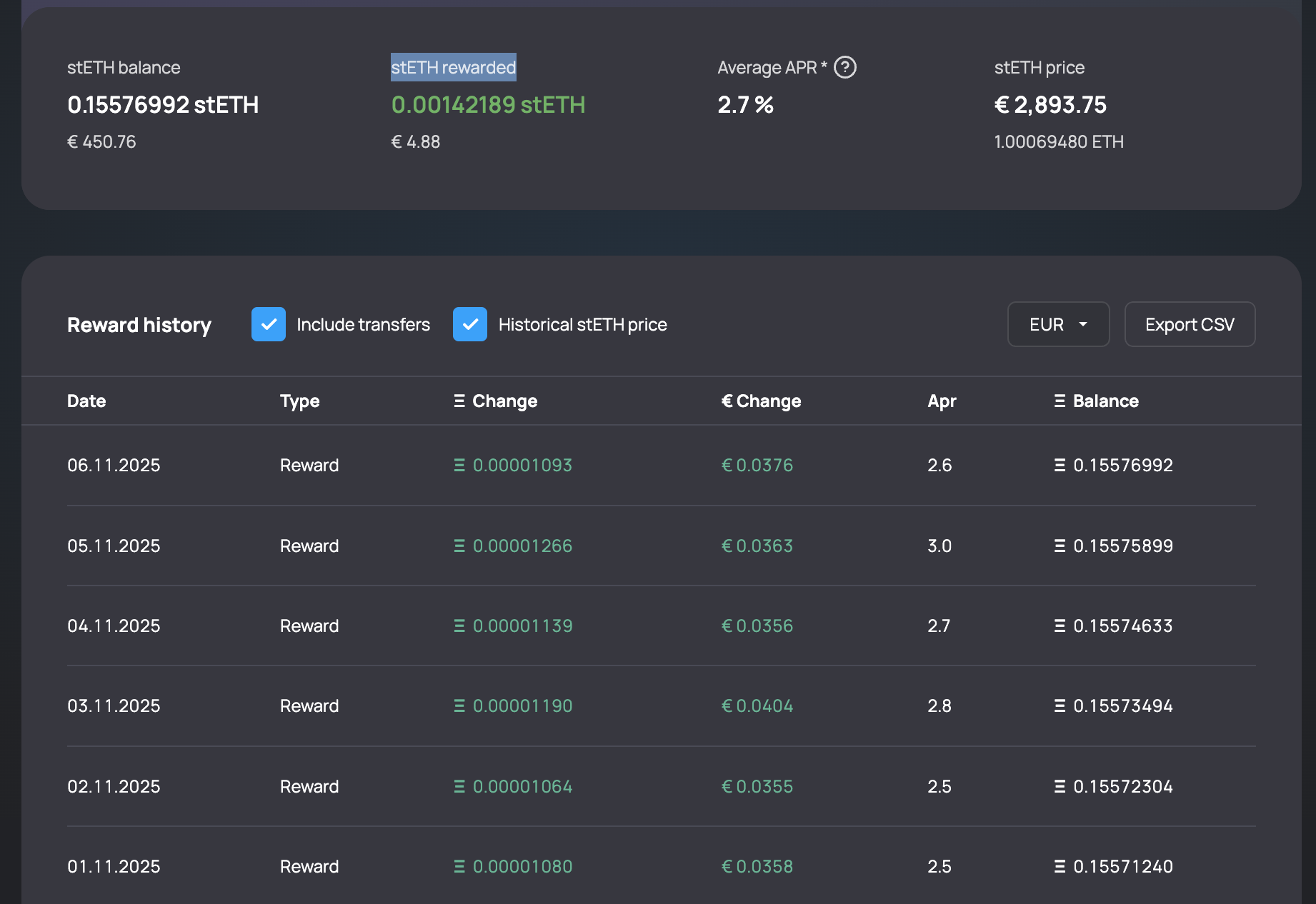Click the Average APR help question icon
The height and width of the screenshot is (904, 1316).
845,67
